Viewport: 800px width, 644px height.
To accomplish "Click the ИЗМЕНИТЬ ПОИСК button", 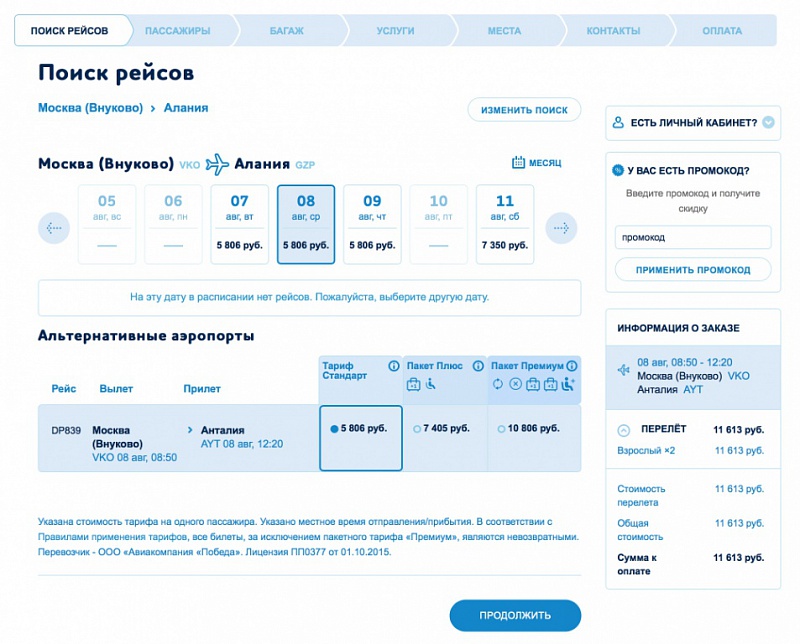I will pos(524,110).
